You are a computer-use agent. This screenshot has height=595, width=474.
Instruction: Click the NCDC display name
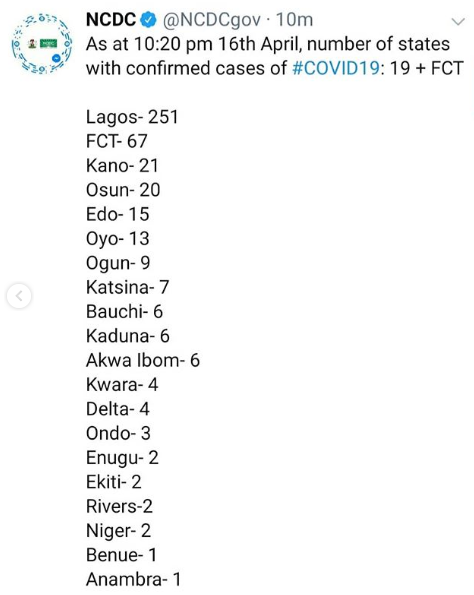[111, 20]
